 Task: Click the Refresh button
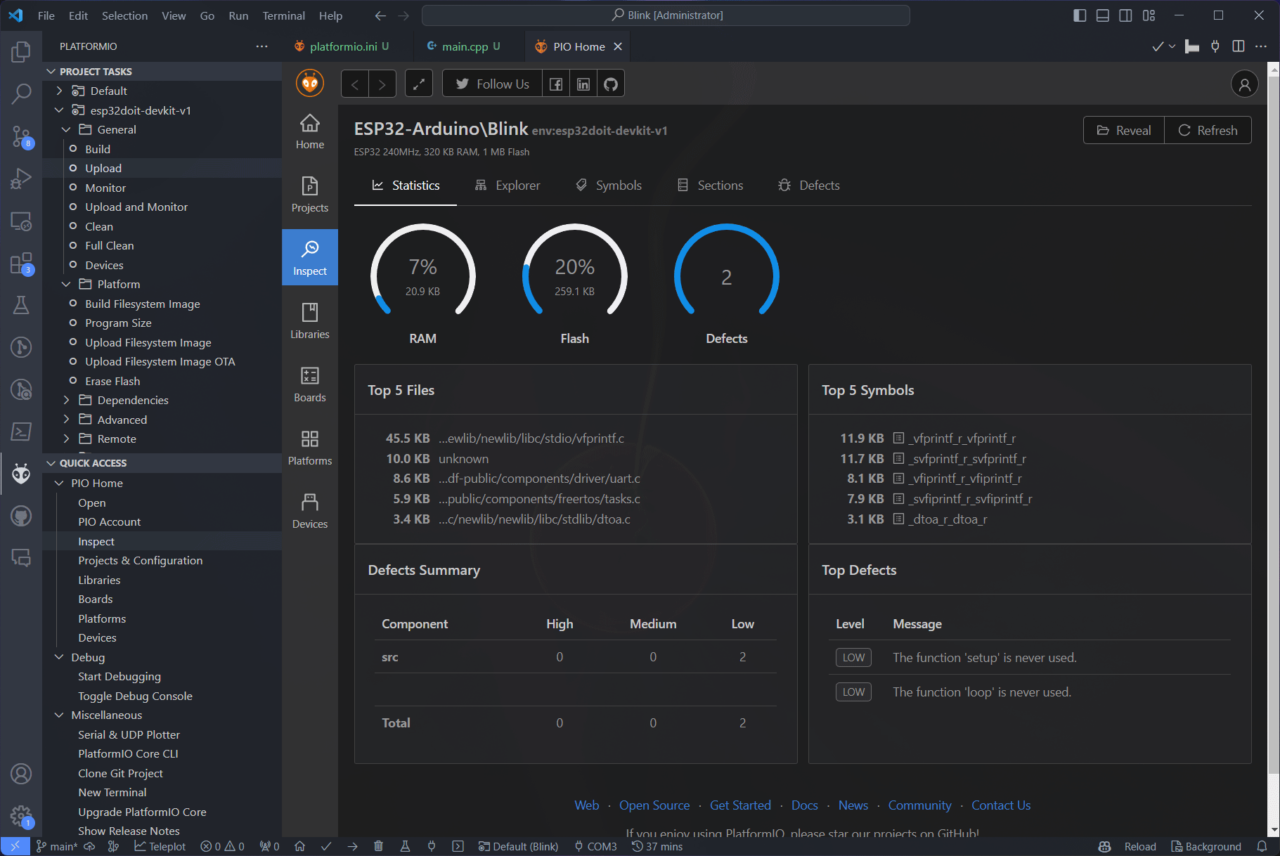(1207, 130)
